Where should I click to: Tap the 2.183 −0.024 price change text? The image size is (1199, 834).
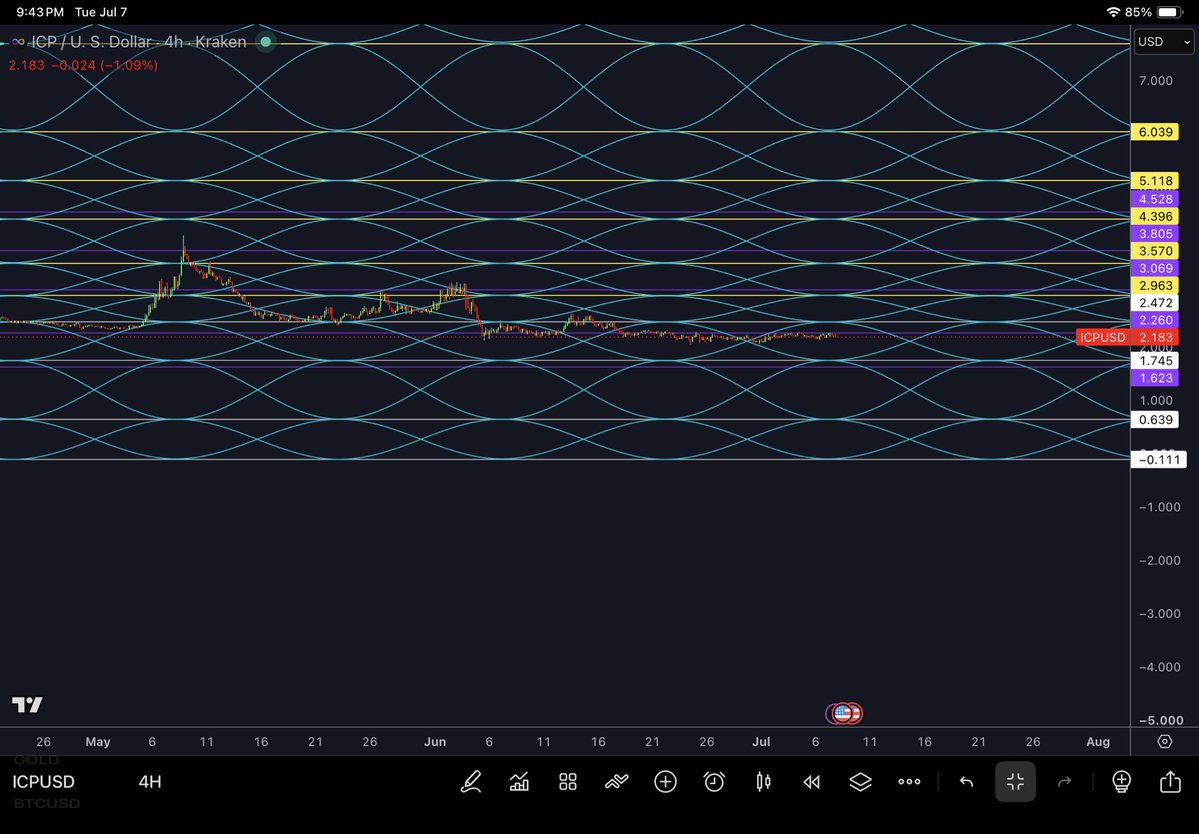[x=83, y=66]
